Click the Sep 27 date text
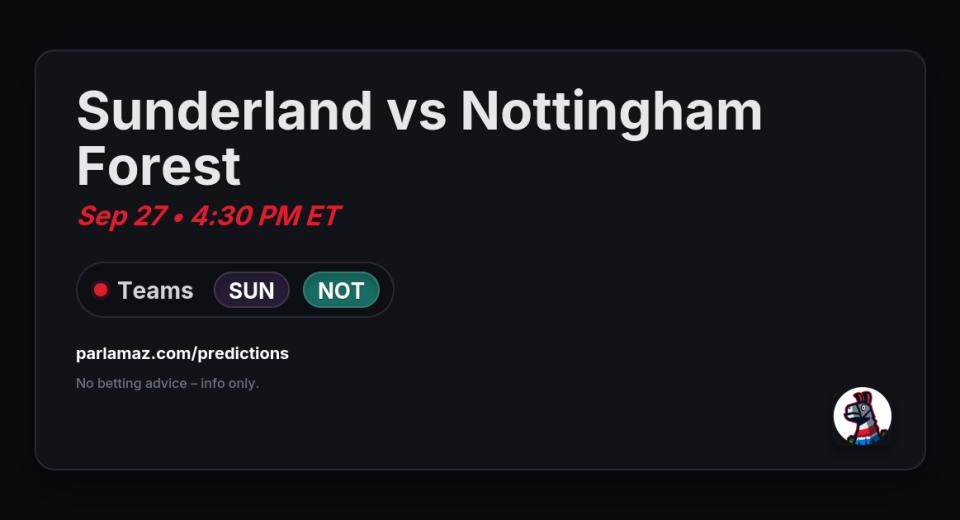The height and width of the screenshot is (520, 960). (x=121, y=215)
